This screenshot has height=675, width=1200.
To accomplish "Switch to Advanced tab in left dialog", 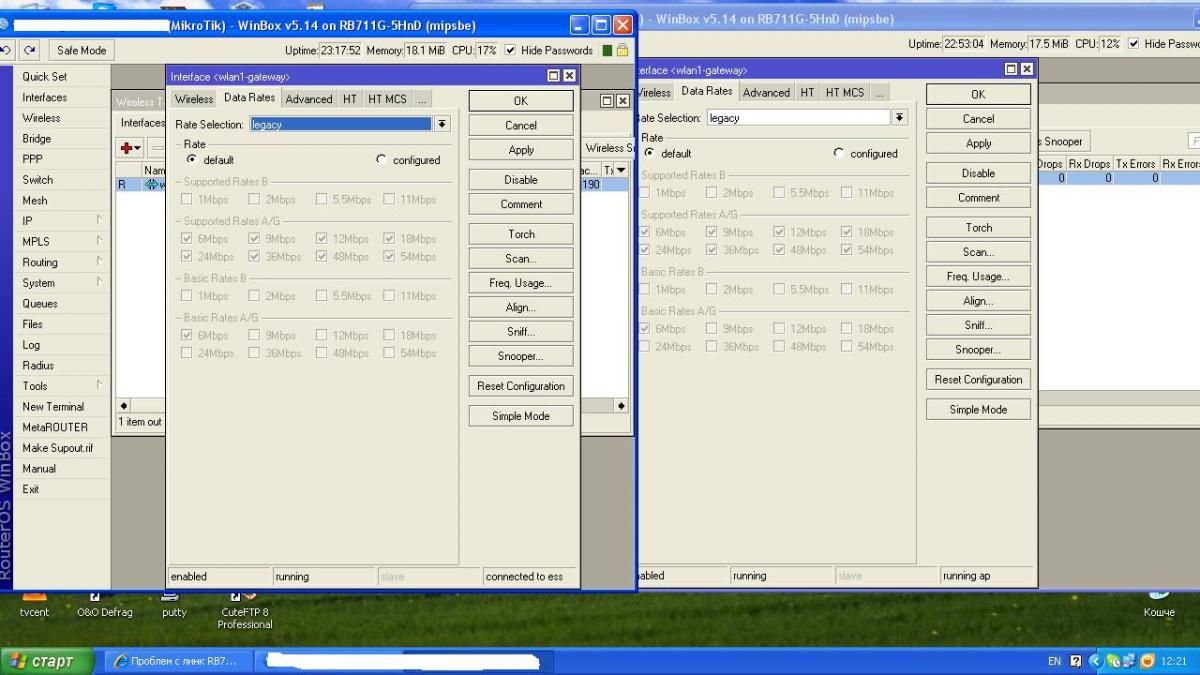I will click(308, 99).
